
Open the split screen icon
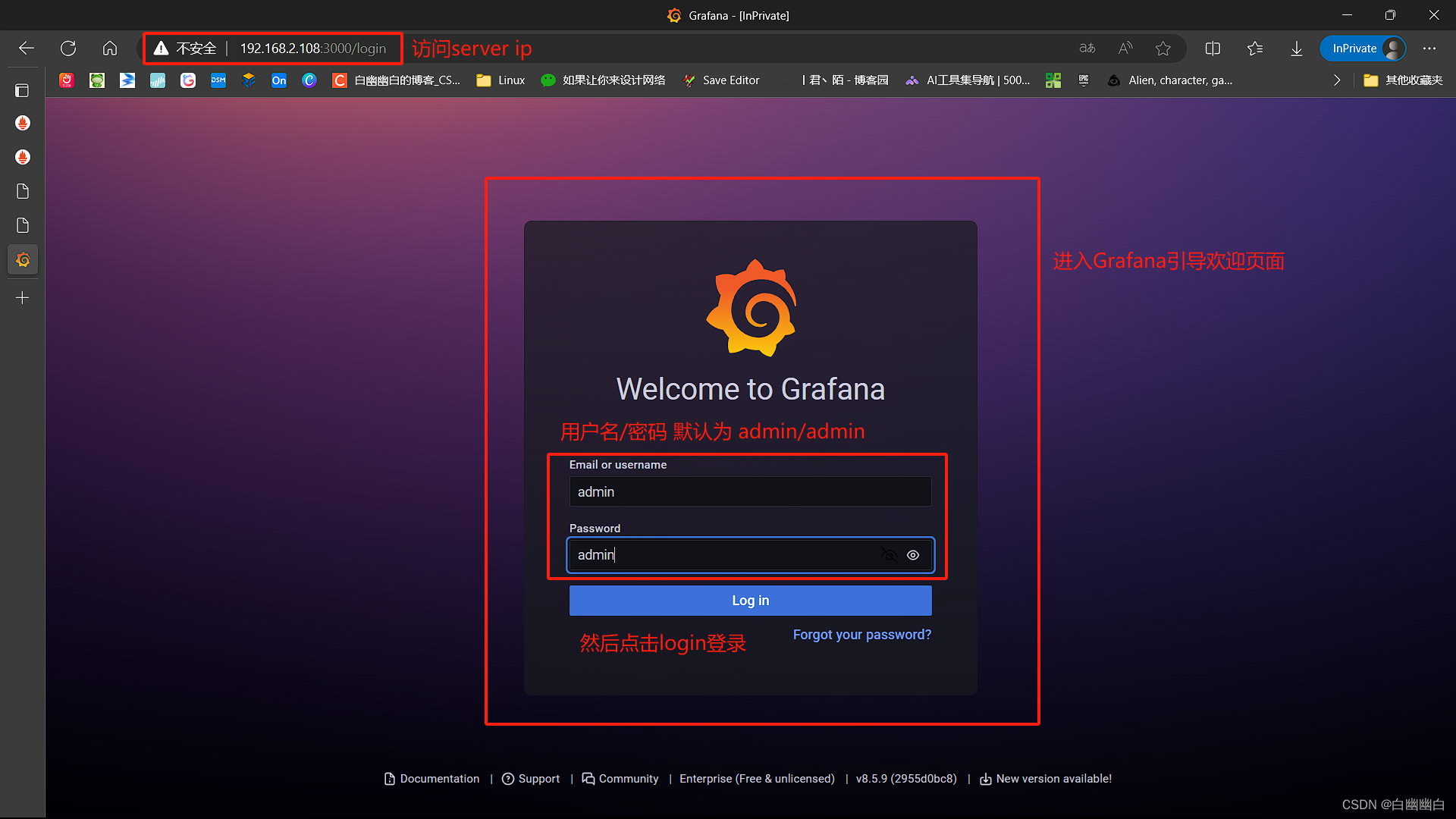(1213, 49)
